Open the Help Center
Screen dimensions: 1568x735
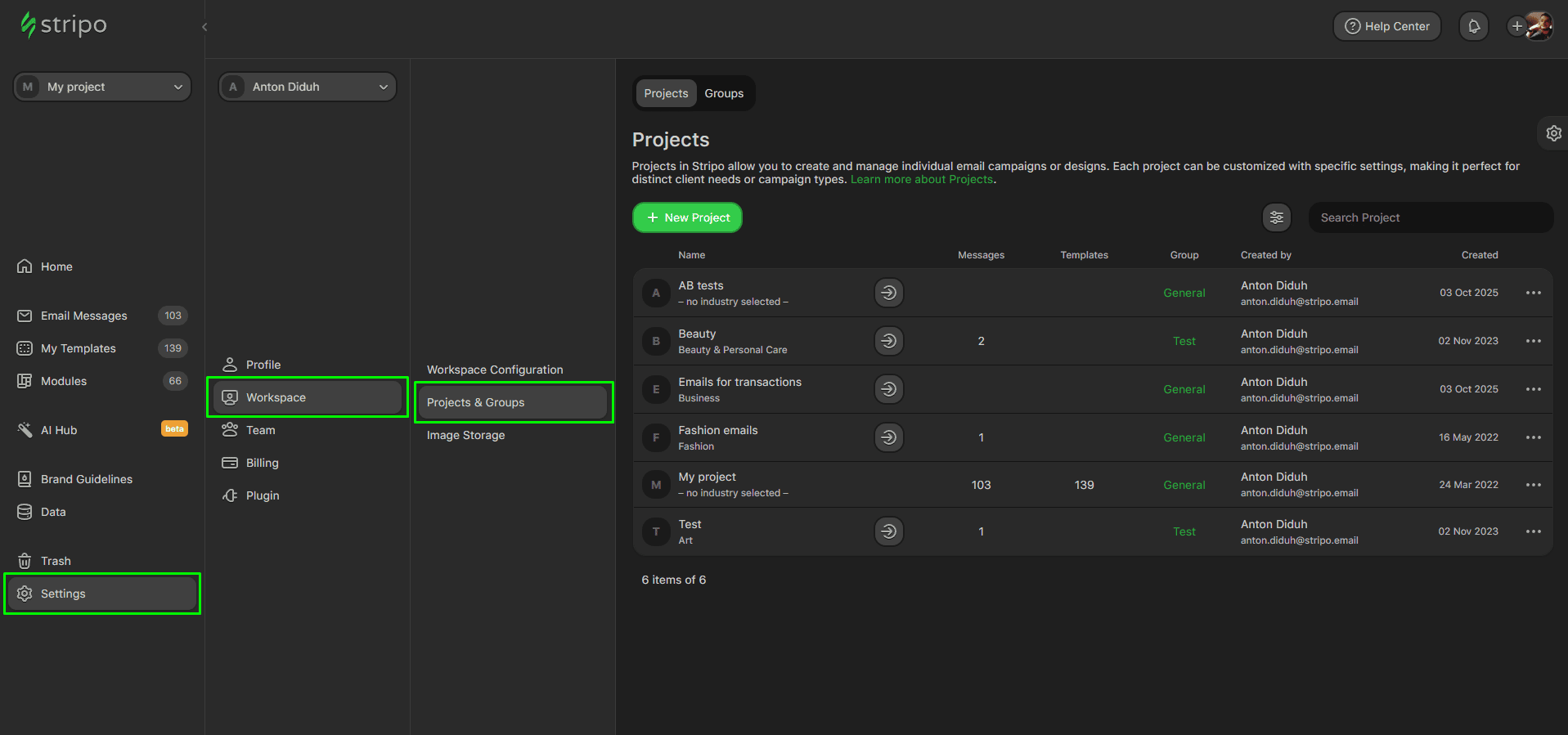point(1387,26)
